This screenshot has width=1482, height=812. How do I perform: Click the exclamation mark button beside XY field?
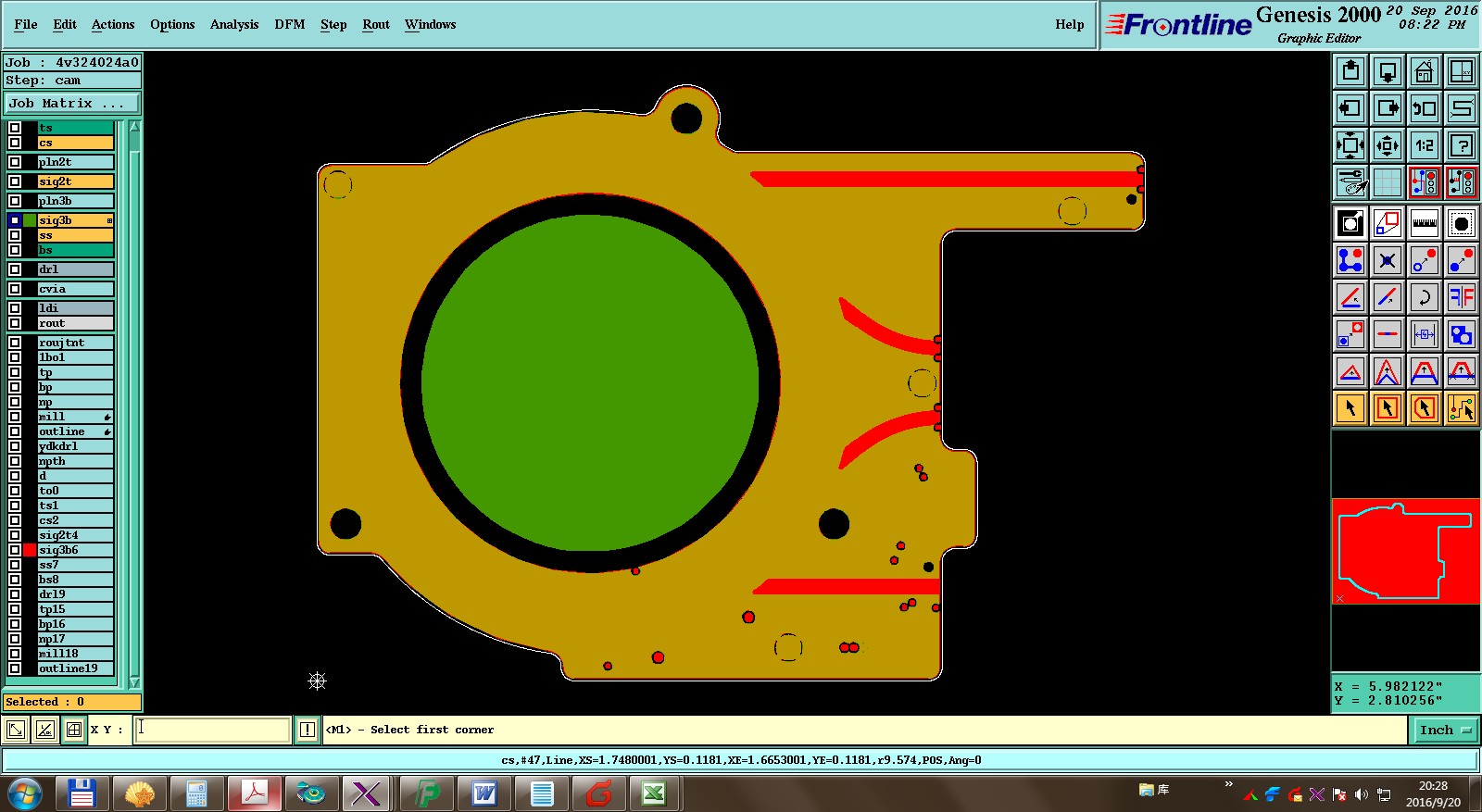[x=308, y=730]
